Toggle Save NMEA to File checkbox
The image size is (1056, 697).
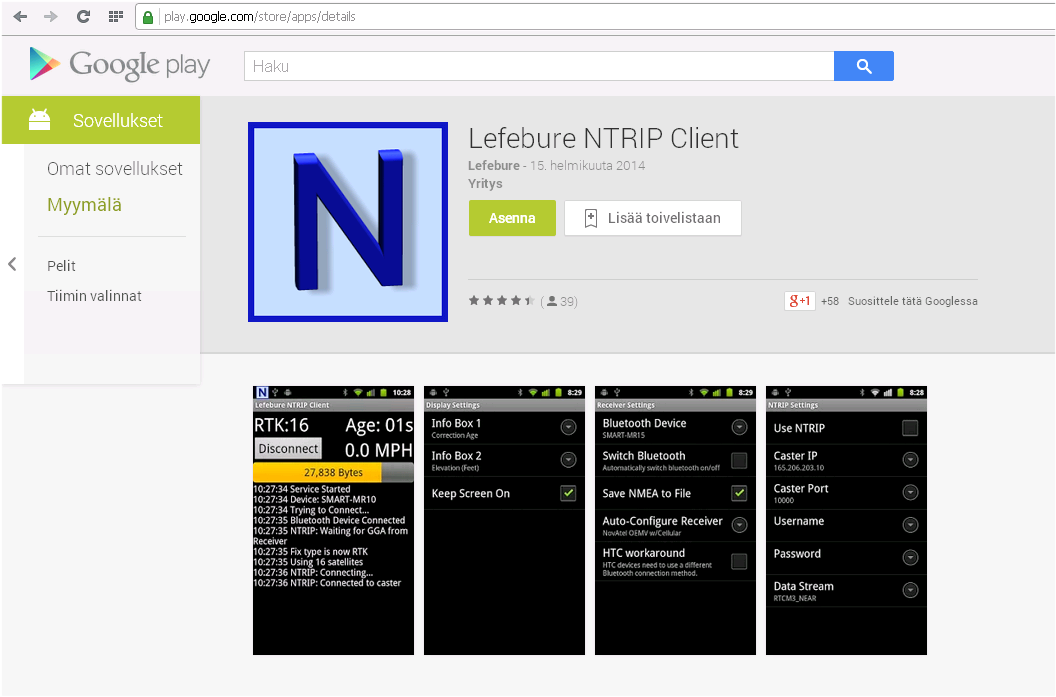click(x=739, y=493)
